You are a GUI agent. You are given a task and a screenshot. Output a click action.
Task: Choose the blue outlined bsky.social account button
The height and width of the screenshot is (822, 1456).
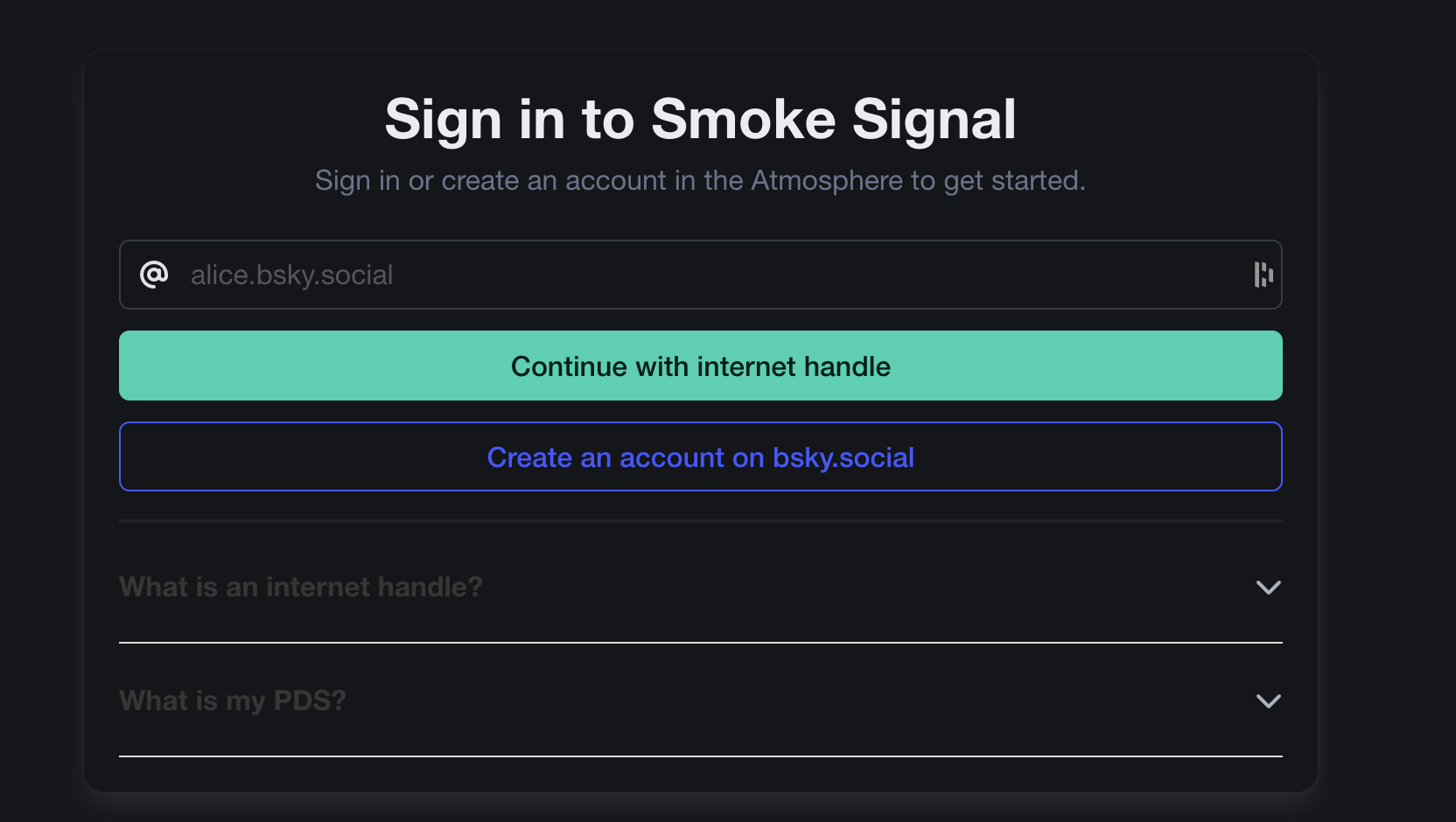point(700,457)
